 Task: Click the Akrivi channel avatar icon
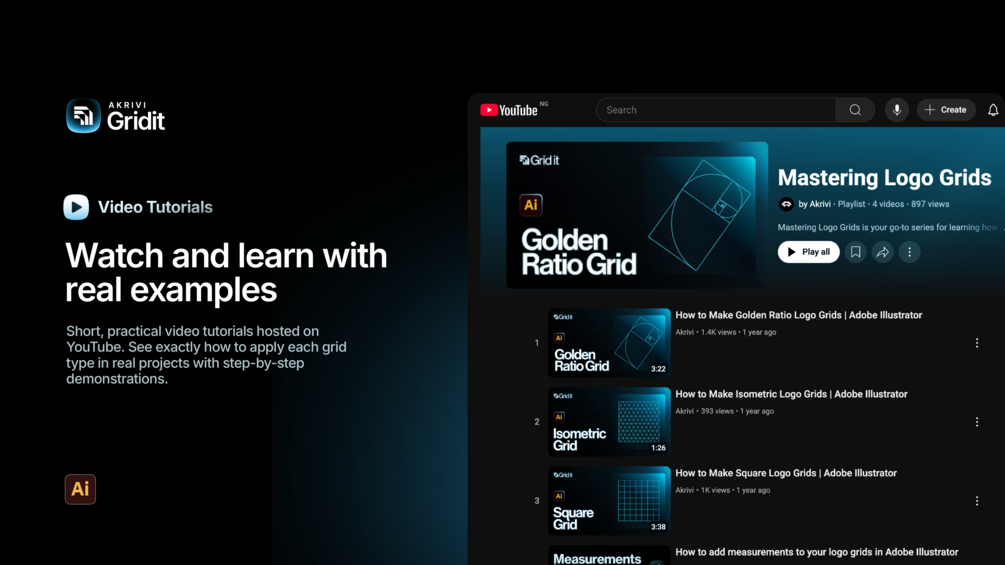pos(786,204)
